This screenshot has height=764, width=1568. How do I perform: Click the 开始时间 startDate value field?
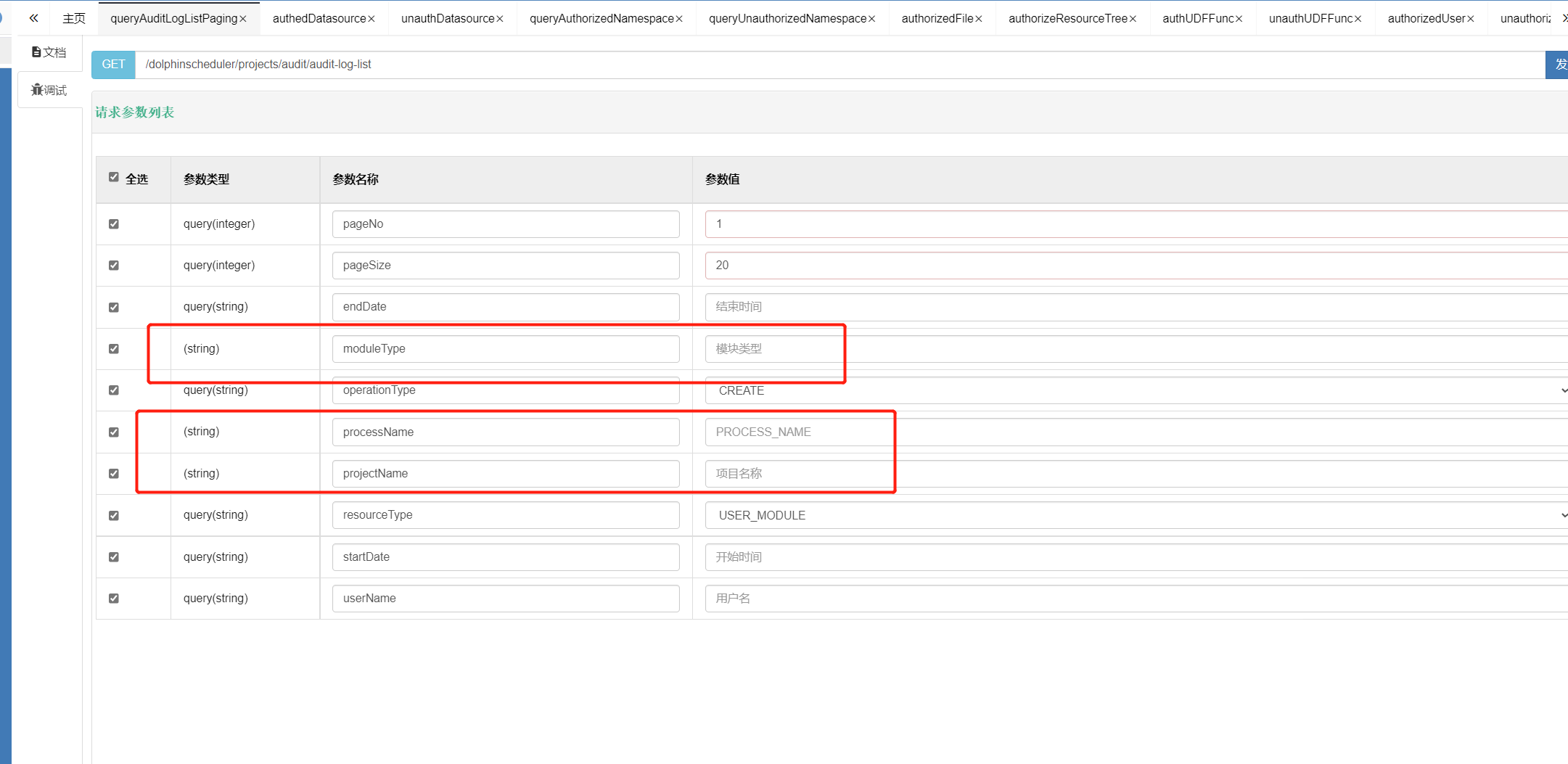(x=1136, y=557)
